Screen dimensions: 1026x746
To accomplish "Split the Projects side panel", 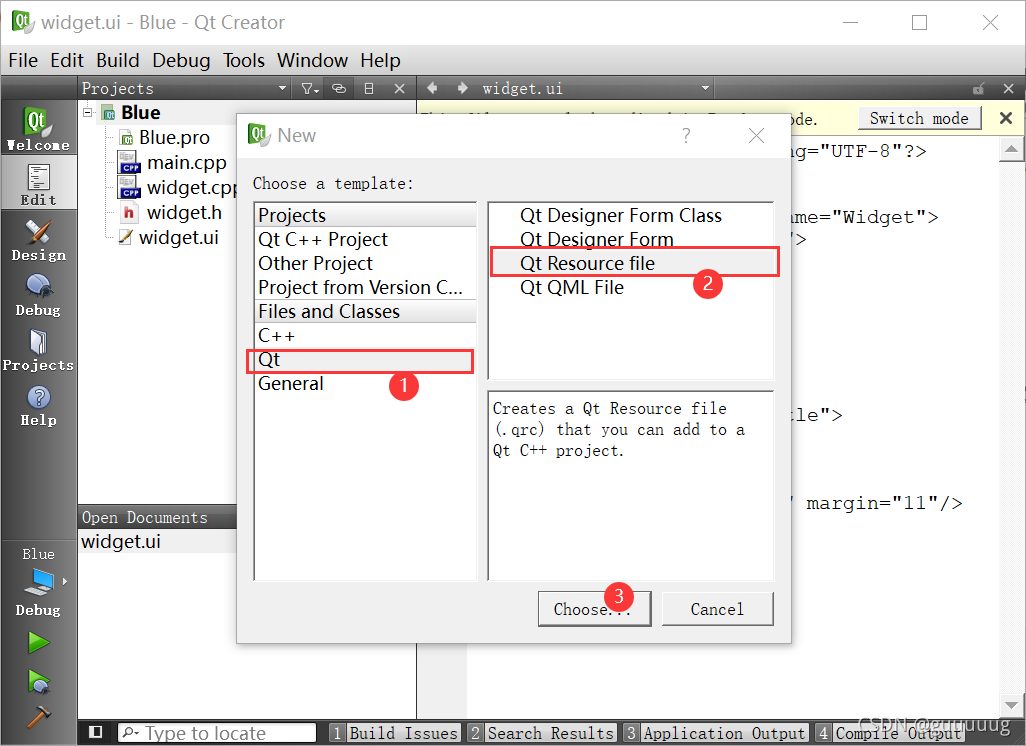I will pyautogui.click(x=369, y=88).
